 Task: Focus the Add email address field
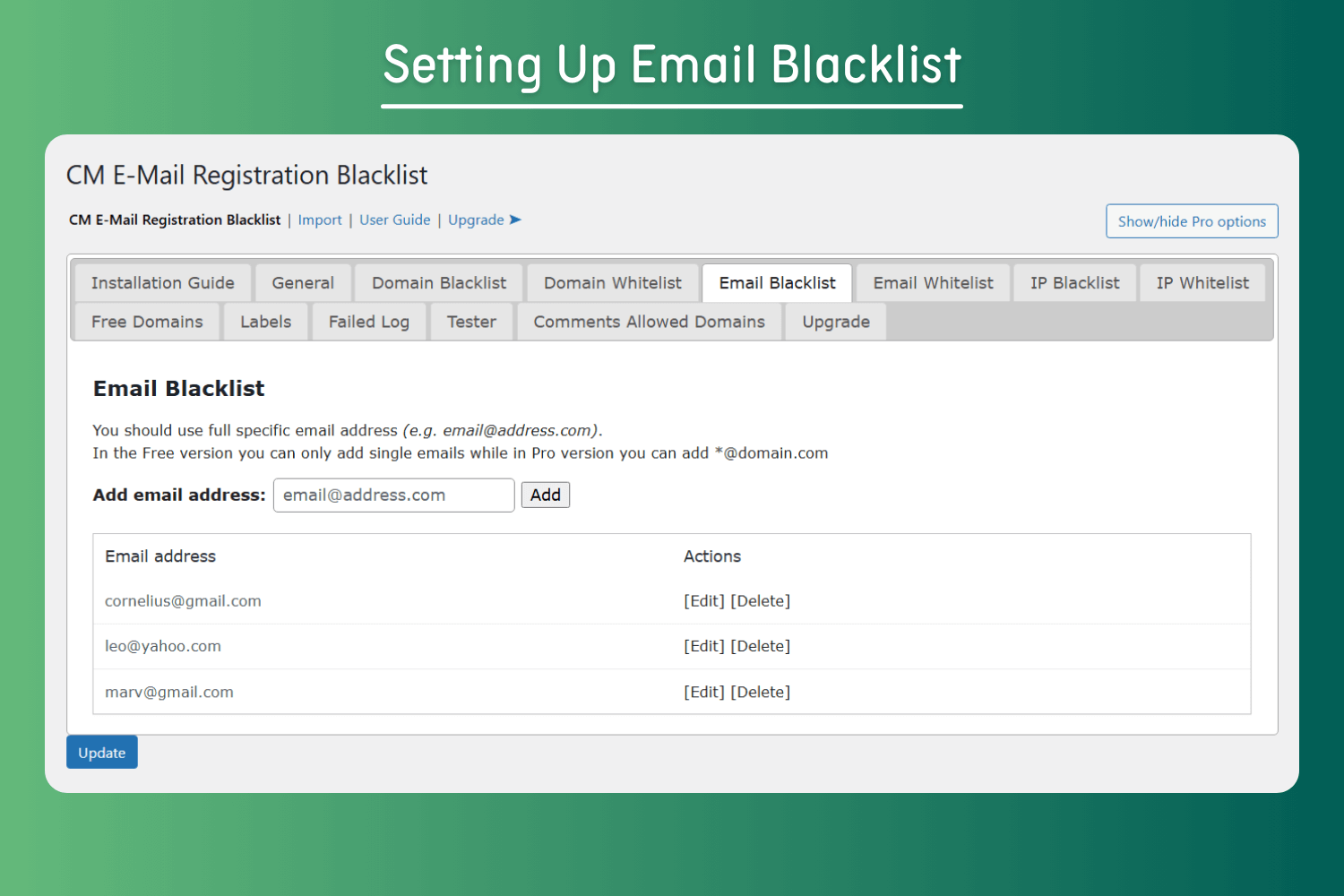[x=393, y=495]
